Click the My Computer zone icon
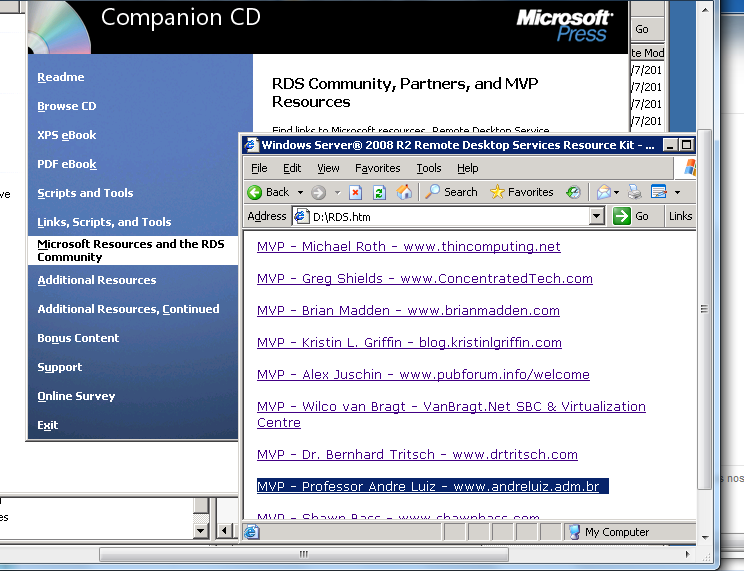The width and height of the screenshot is (744, 571). (574, 532)
